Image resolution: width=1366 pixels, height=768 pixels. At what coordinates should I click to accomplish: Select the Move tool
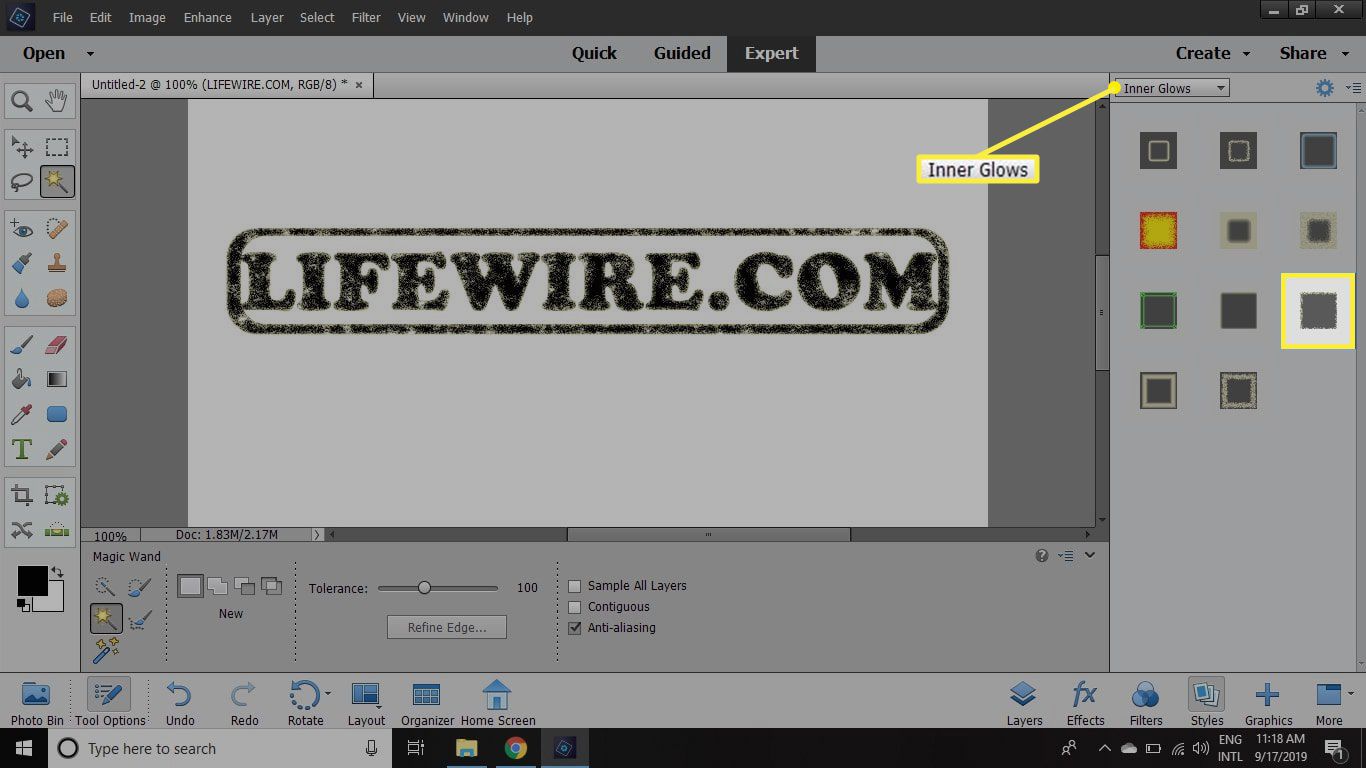tap(22, 148)
